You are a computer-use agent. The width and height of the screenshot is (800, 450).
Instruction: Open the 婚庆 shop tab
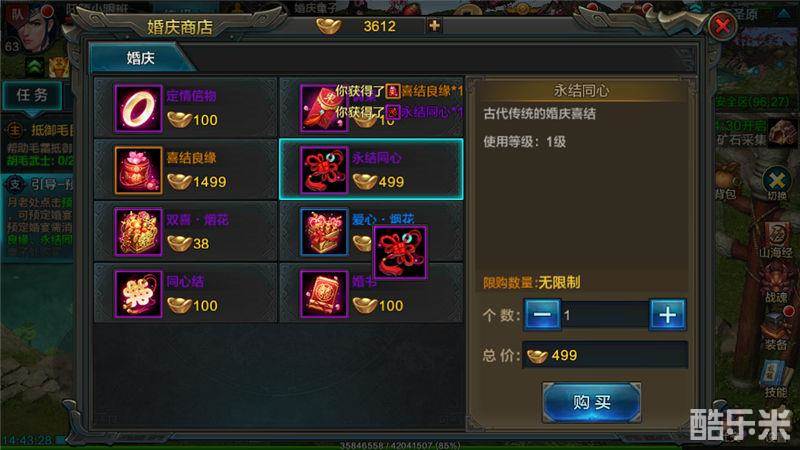tap(140, 58)
